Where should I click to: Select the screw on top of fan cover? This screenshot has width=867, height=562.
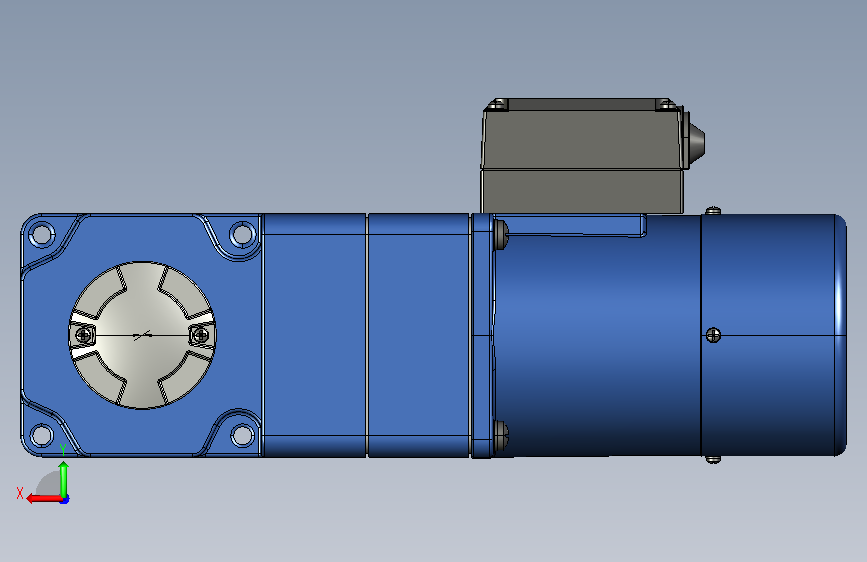click(713, 211)
